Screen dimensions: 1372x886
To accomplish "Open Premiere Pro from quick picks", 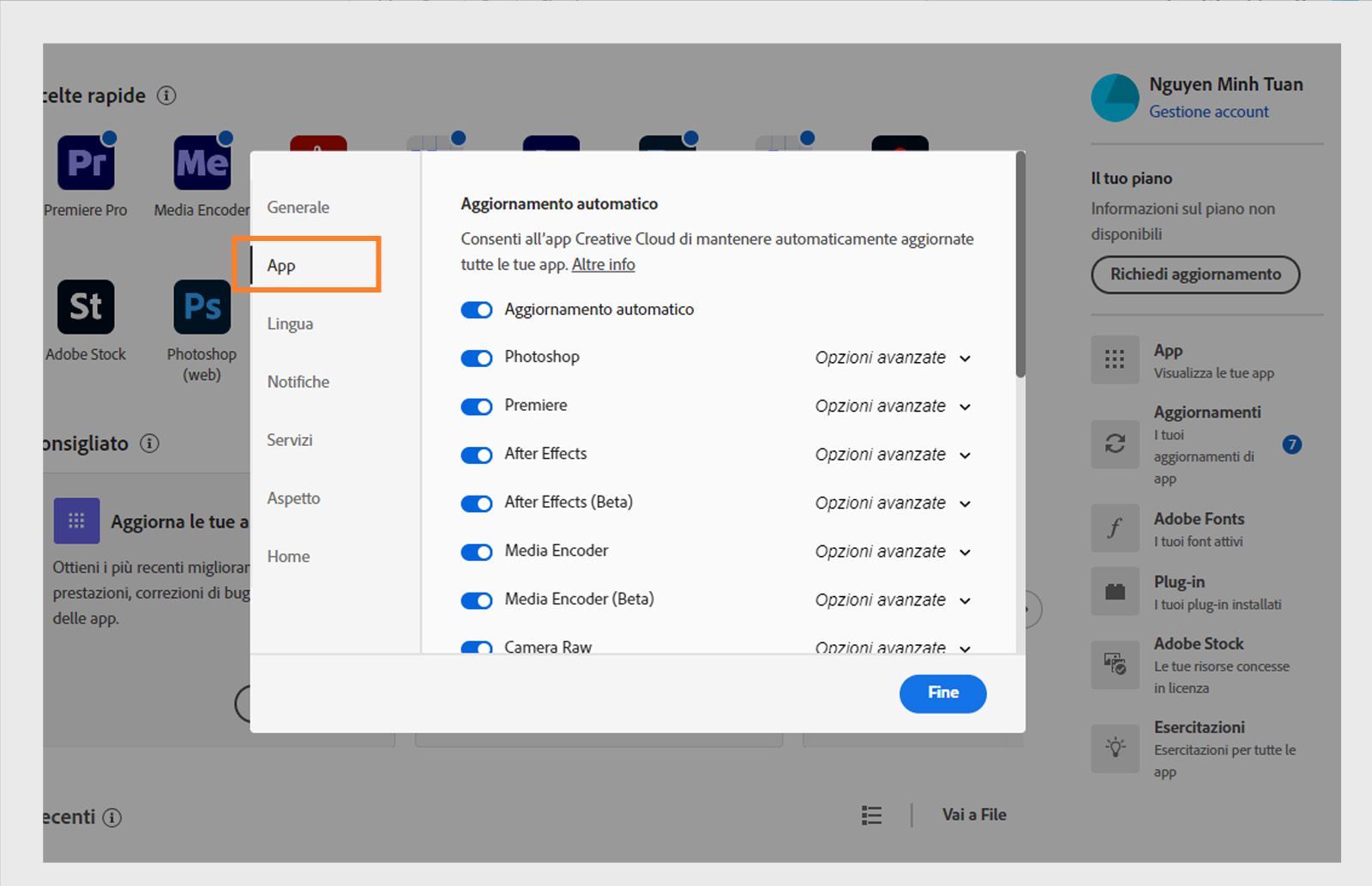I will click(85, 163).
